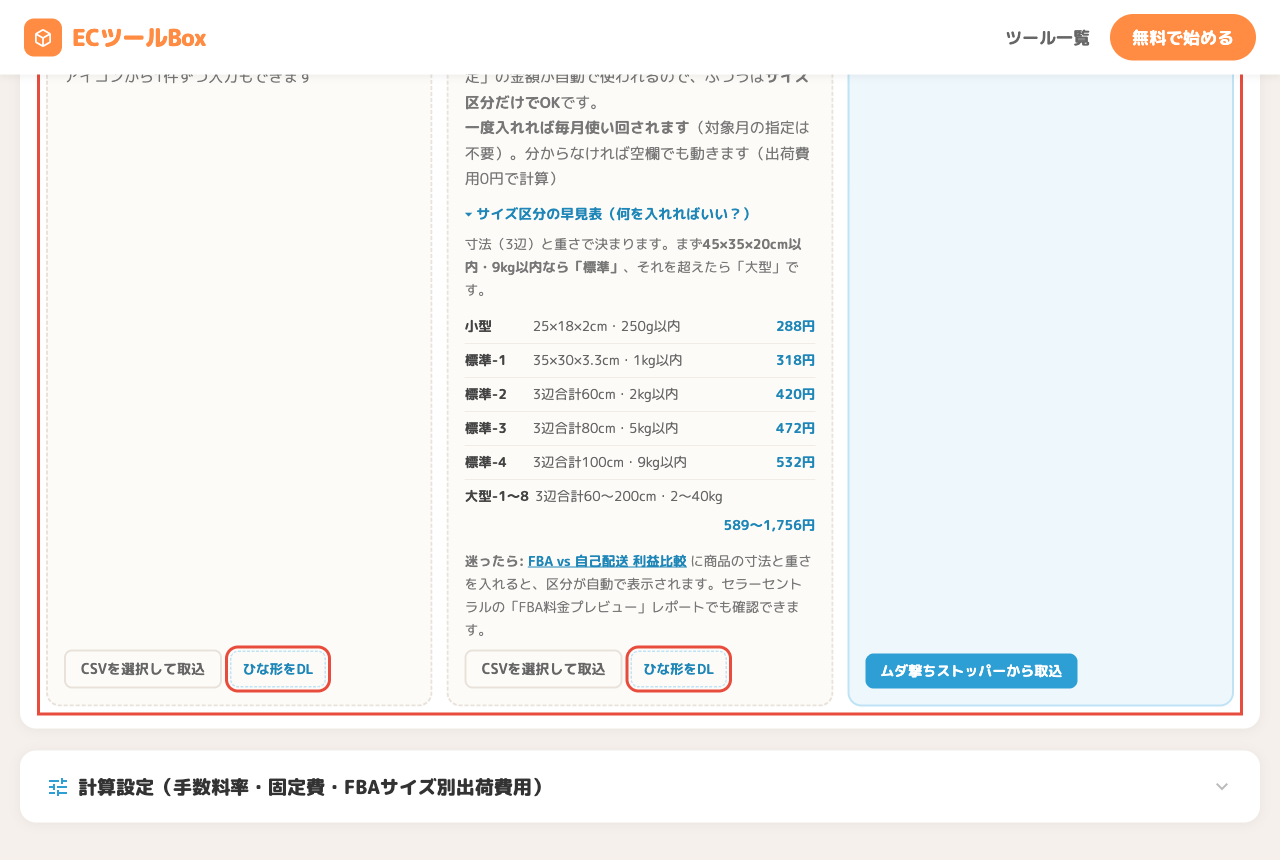1280x860 pixels.
Task: Click the 無料で始める button
Action: tap(1182, 38)
